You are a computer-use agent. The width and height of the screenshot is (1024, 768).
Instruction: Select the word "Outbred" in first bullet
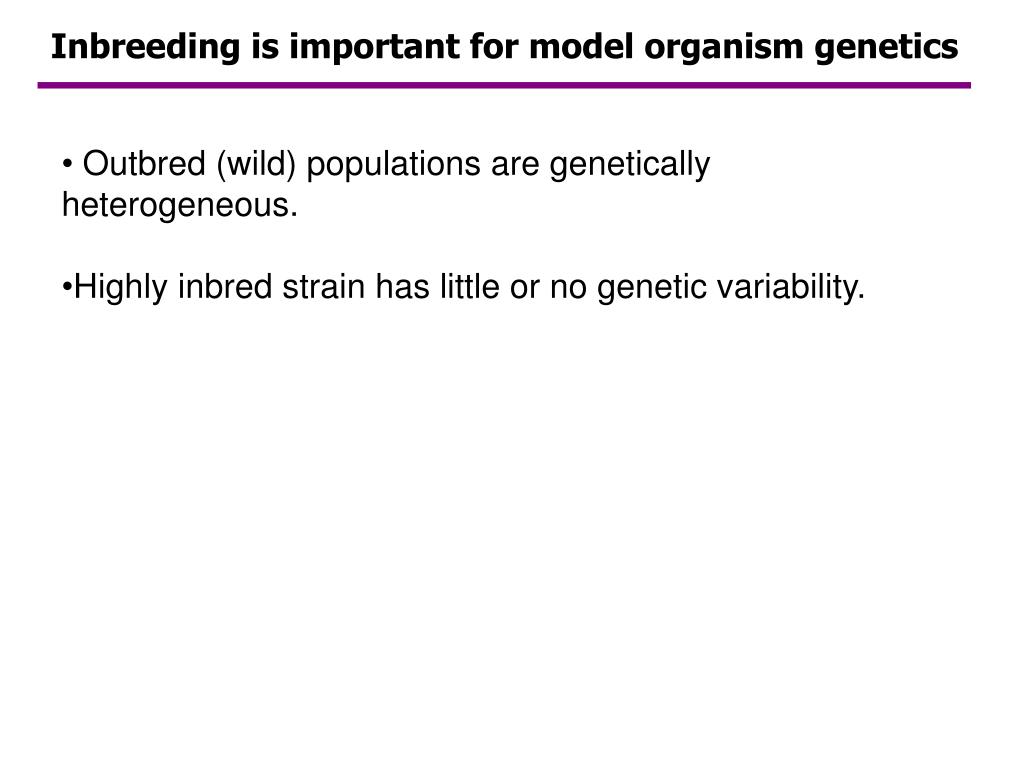coord(144,163)
